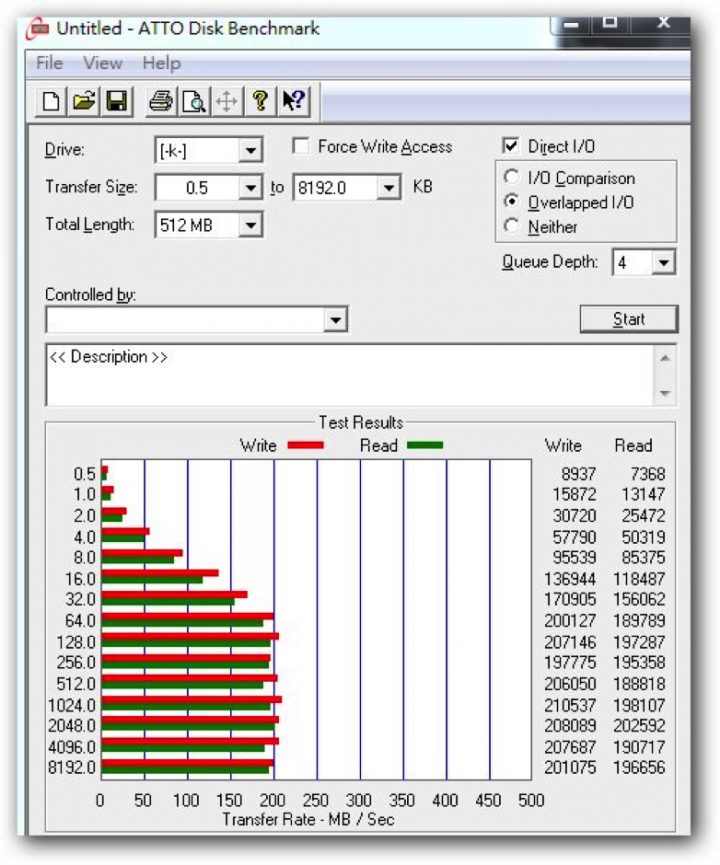
Task: Click the Save floppy disk icon
Action: [116, 102]
